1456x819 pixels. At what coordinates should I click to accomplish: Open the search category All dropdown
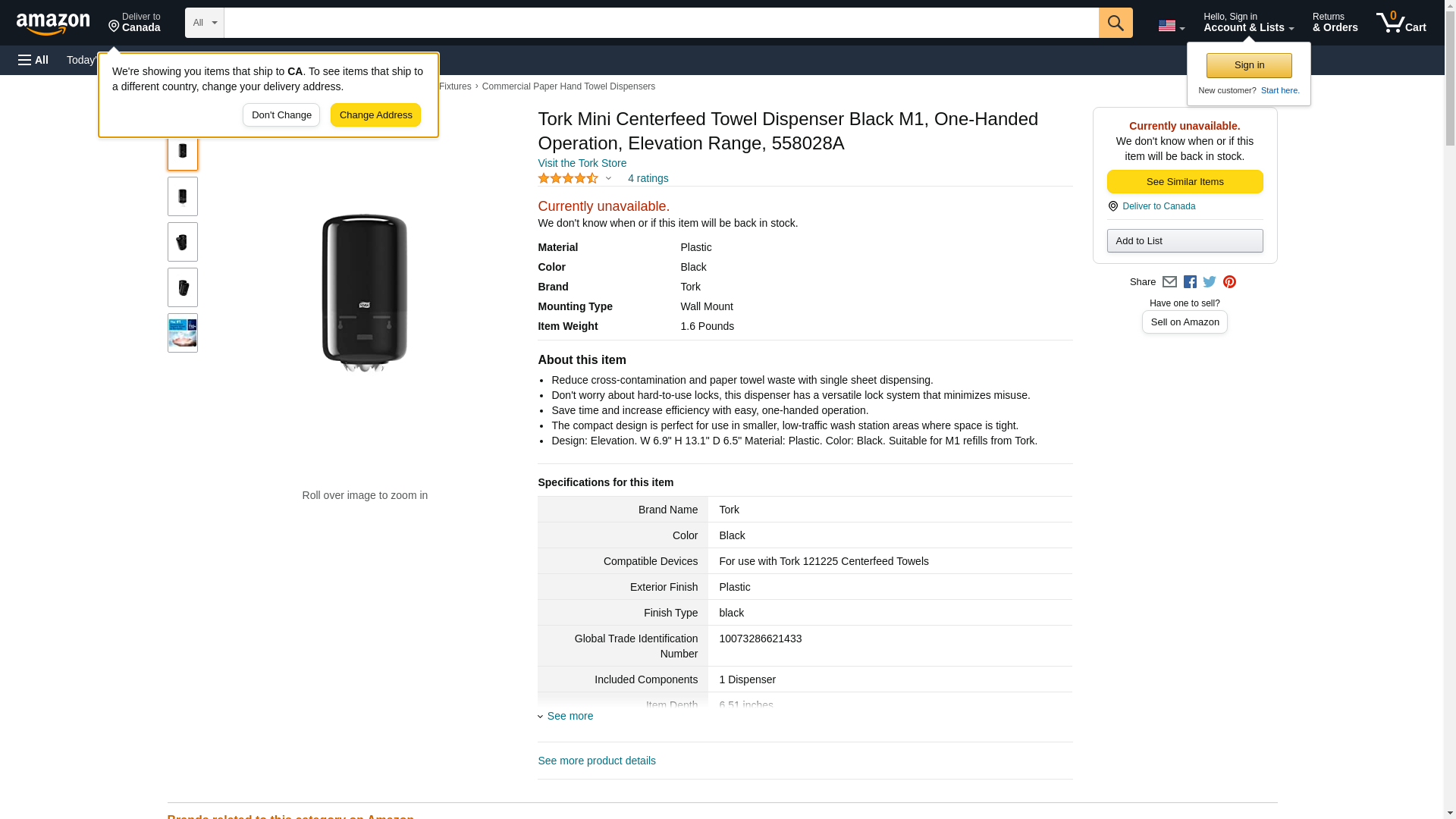(x=204, y=23)
